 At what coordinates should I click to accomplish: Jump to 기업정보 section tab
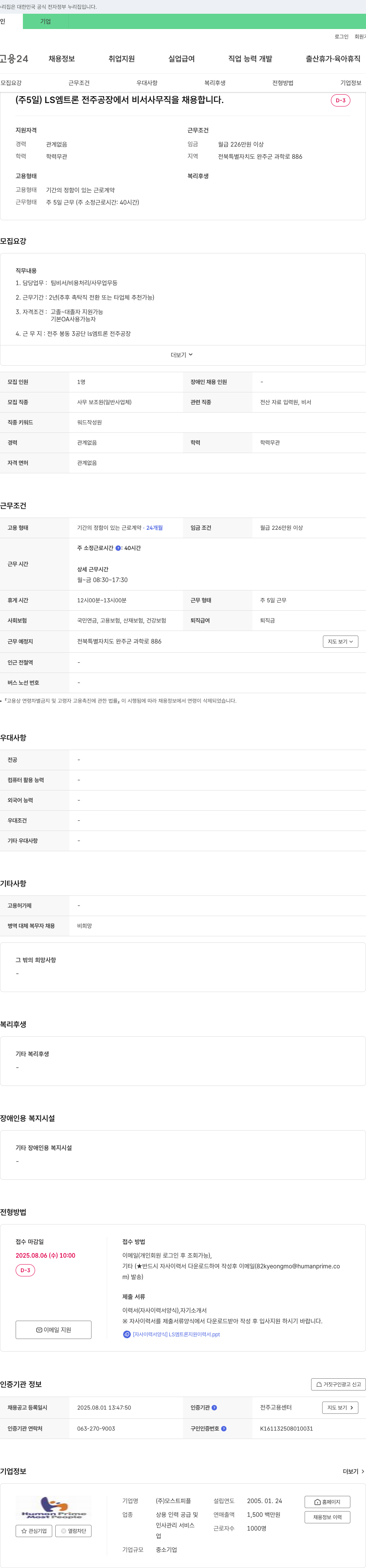pos(351,83)
